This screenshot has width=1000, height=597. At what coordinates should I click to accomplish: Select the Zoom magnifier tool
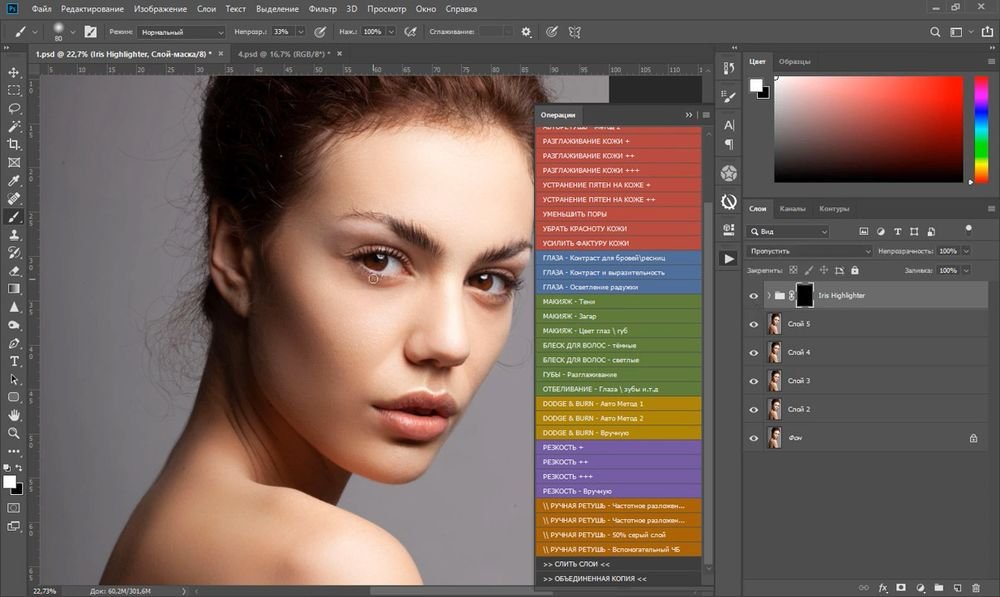14,433
